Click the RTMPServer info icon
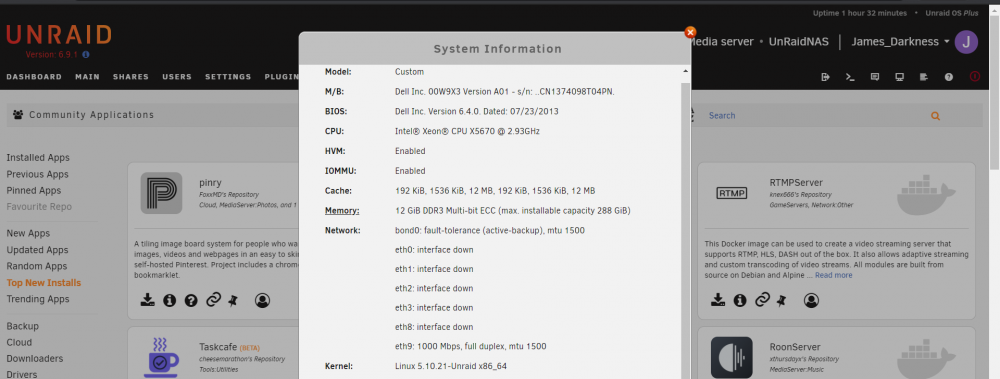This screenshot has height=379, width=1000. [x=740, y=300]
